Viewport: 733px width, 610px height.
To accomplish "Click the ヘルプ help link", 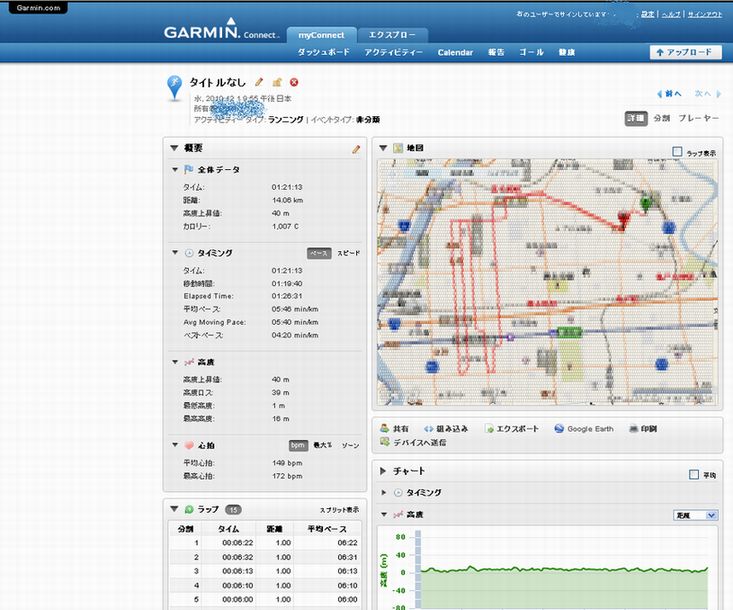I will click(x=671, y=14).
